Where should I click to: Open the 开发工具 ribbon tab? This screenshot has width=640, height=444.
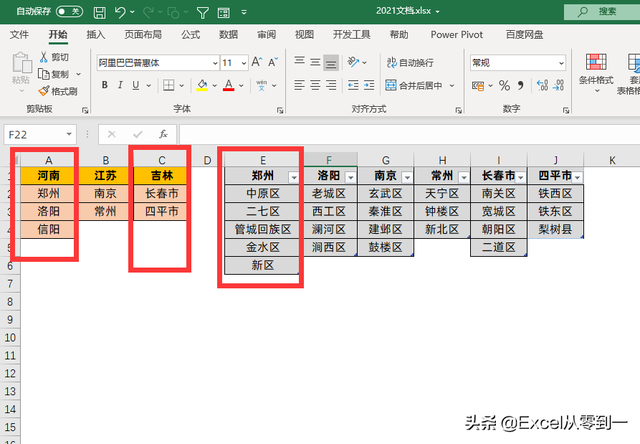click(x=351, y=35)
